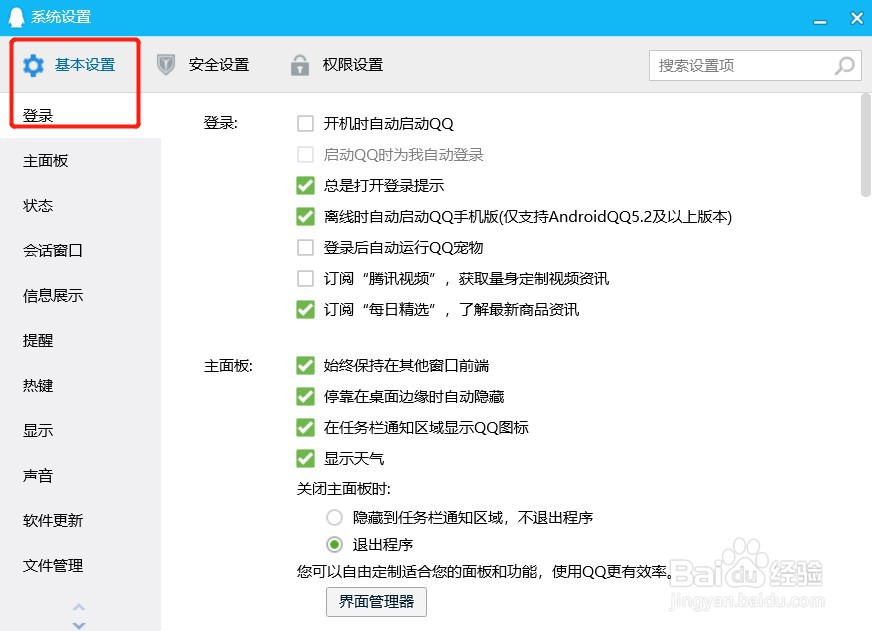Uncheck 离线时自动启动QQ手机版 option
The height and width of the screenshot is (631, 872).
tap(305, 216)
